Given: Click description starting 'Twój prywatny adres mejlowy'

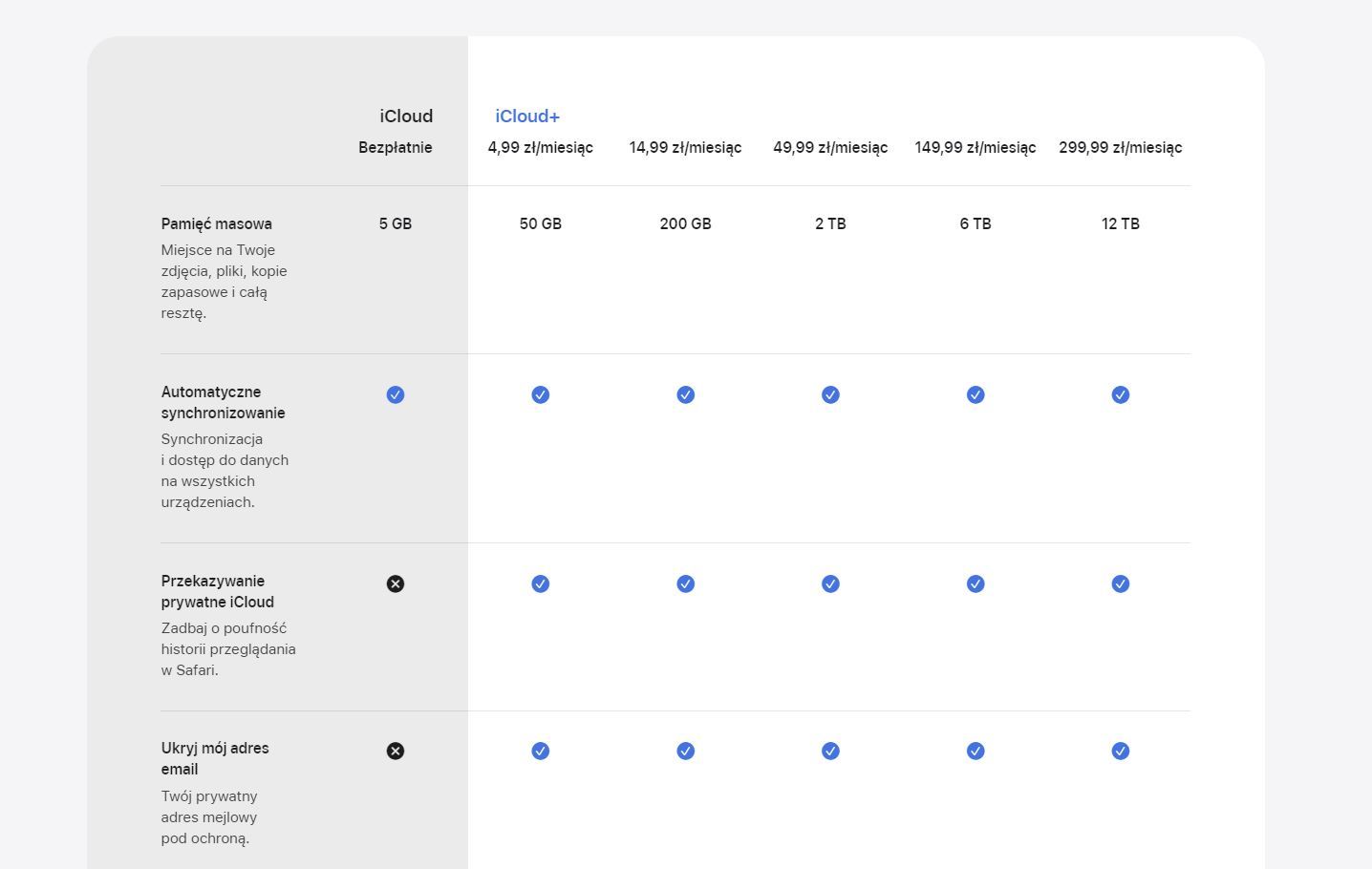Looking at the screenshot, I should click(x=209, y=817).
